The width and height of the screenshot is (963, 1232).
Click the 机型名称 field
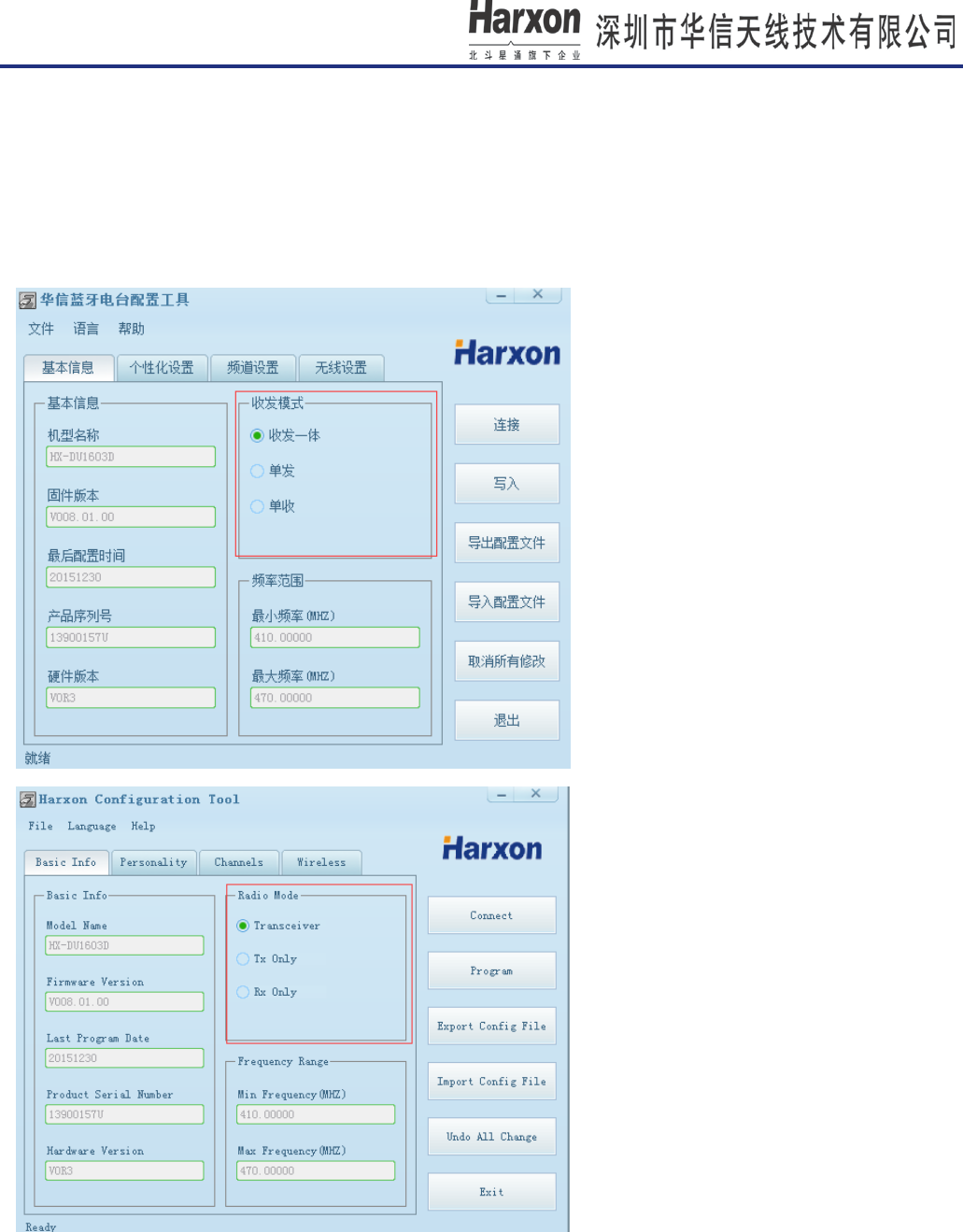(131, 457)
